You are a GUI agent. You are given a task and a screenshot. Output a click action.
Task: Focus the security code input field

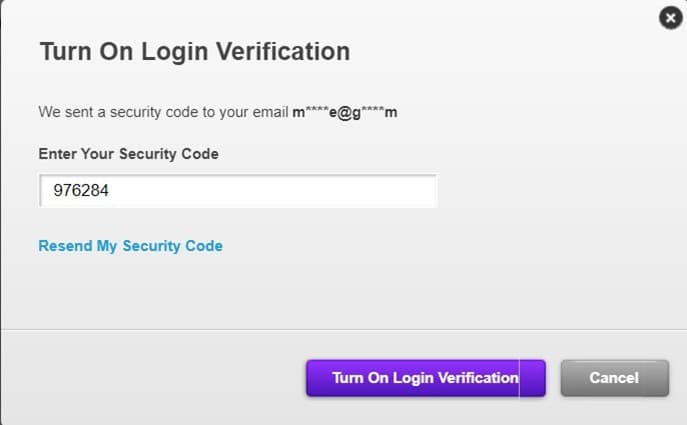(x=238, y=191)
